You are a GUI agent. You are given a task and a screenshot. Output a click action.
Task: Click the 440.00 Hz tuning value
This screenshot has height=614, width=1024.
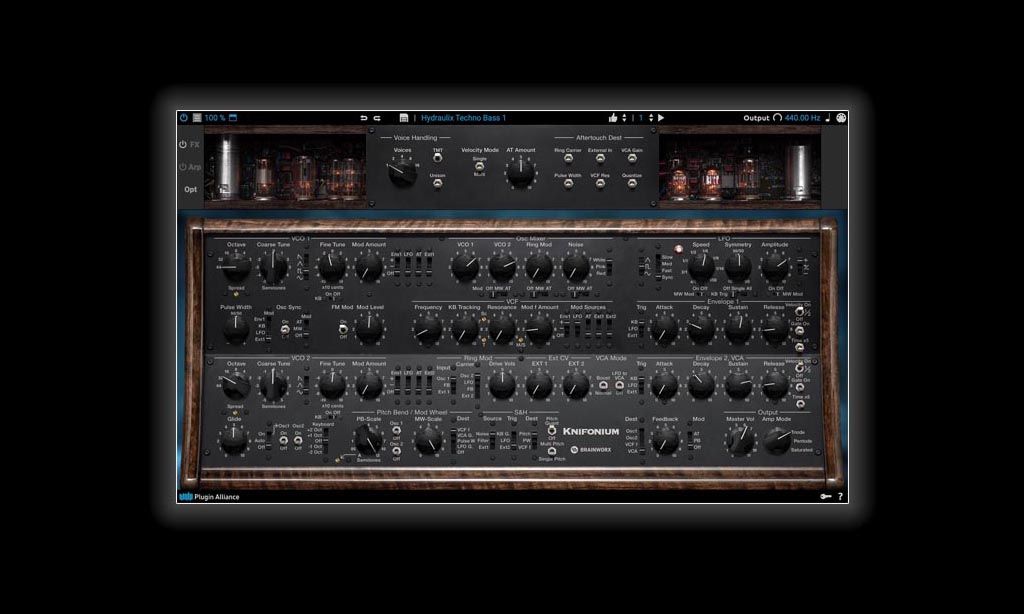(802, 118)
